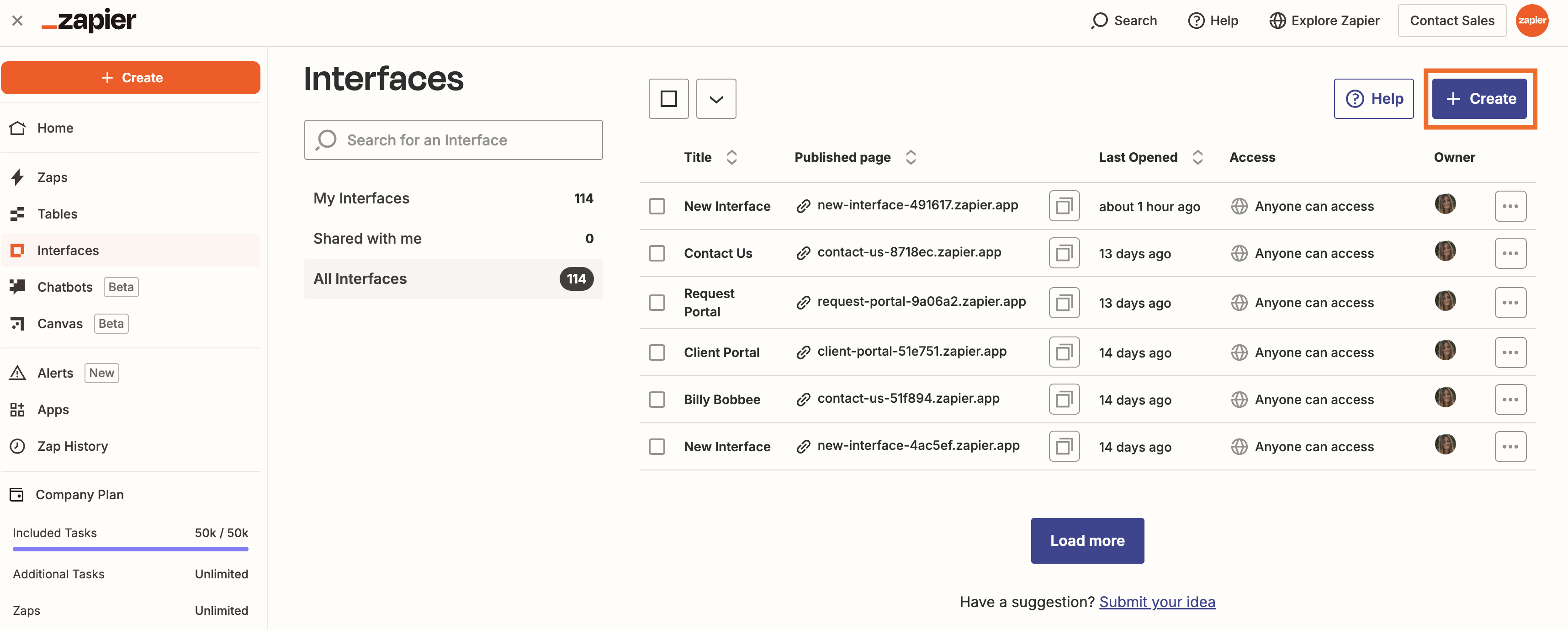Screen dimensions: 1568x630
Task: Open the Chatbots Beta section
Action: tap(64, 286)
